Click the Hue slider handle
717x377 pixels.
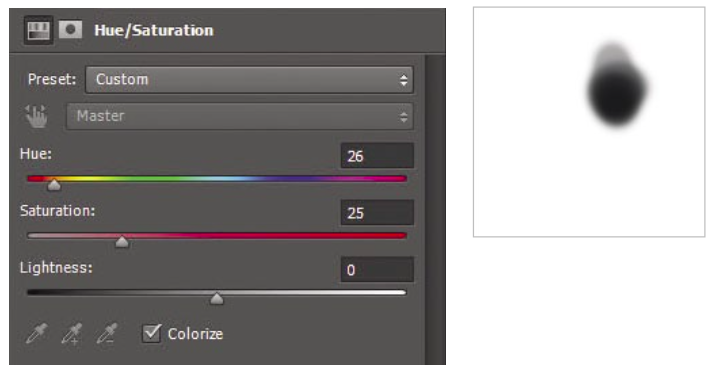(54, 184)
